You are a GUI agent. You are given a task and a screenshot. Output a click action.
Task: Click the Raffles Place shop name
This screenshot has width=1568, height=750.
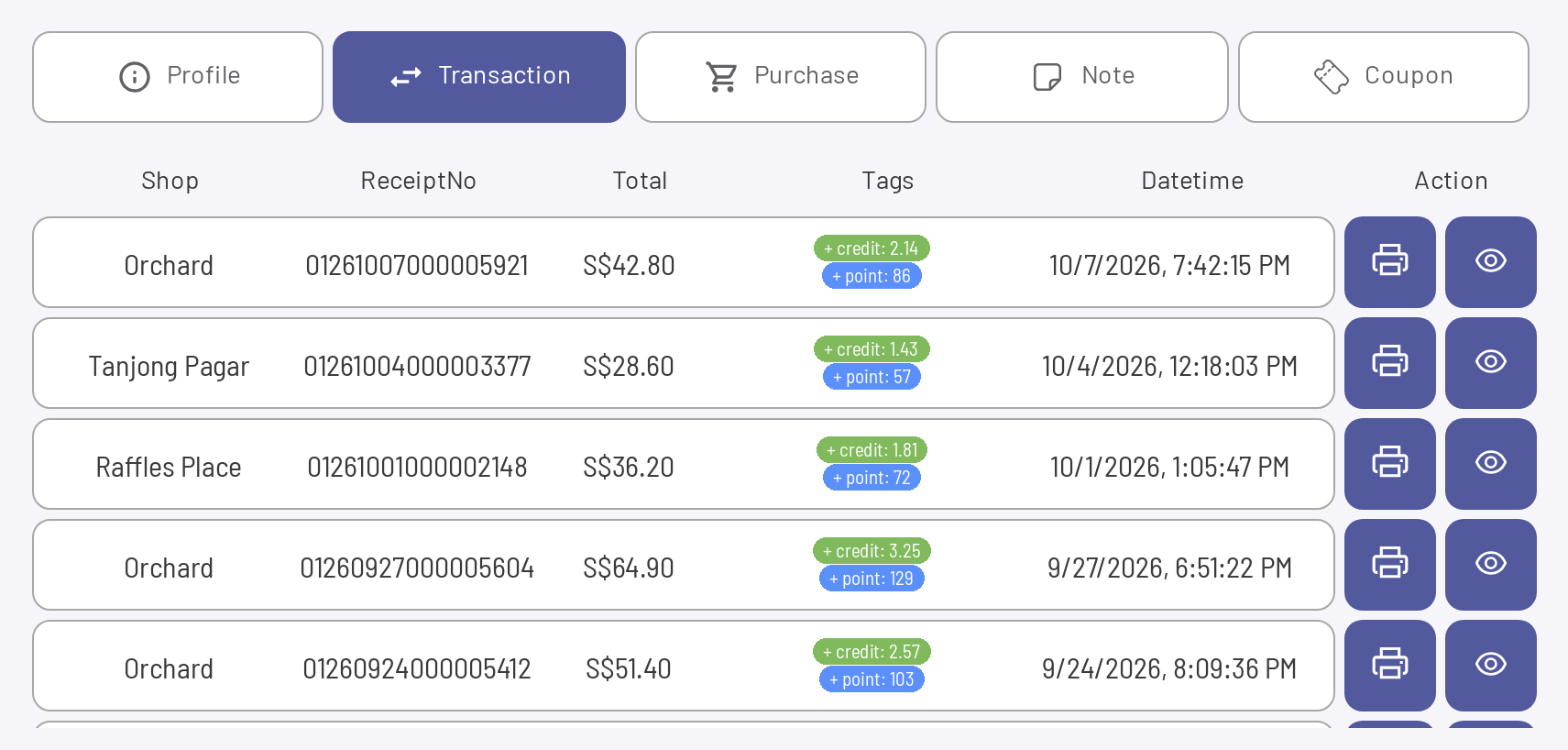pyautogui.click(x=169, y=468)
